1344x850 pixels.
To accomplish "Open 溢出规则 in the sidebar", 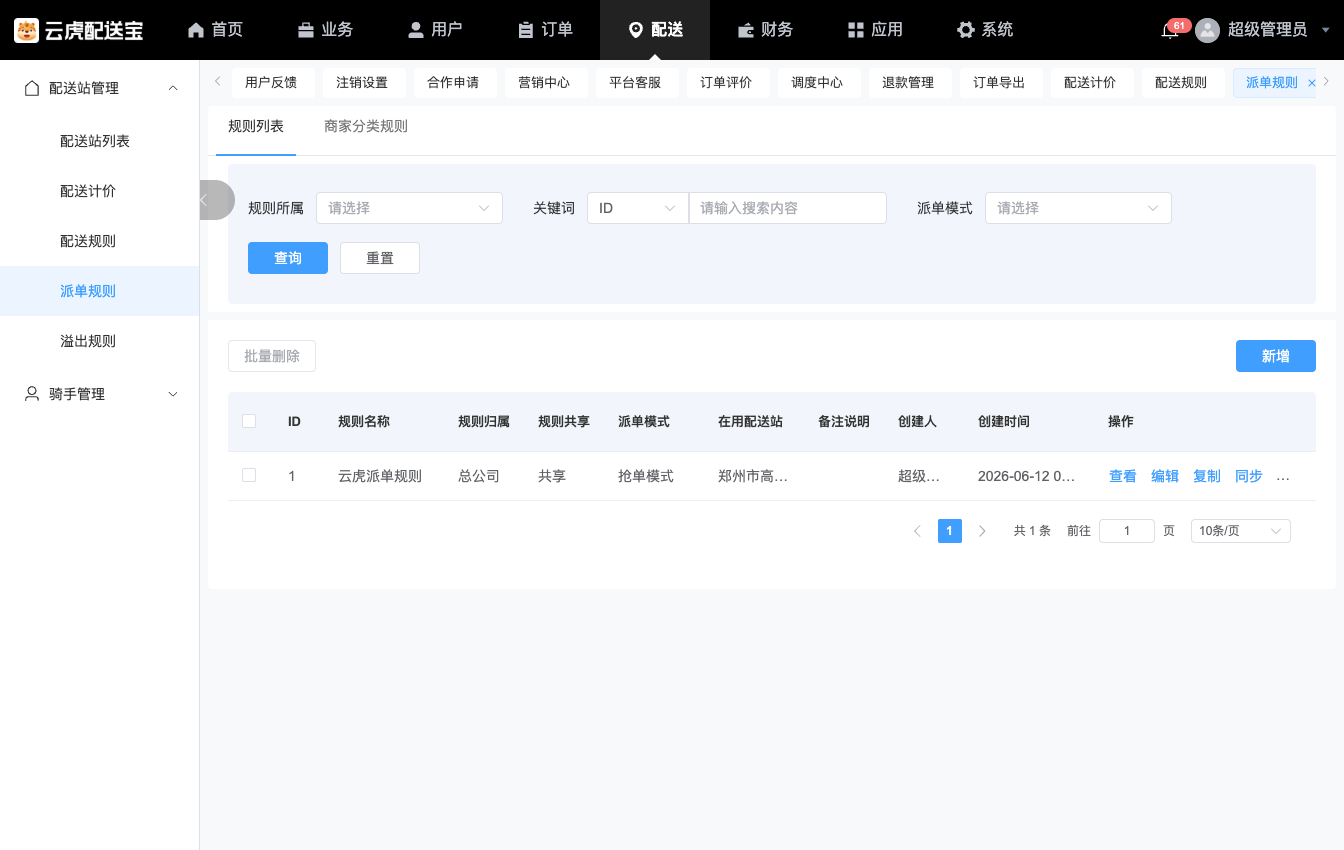I will click(100, 341).
